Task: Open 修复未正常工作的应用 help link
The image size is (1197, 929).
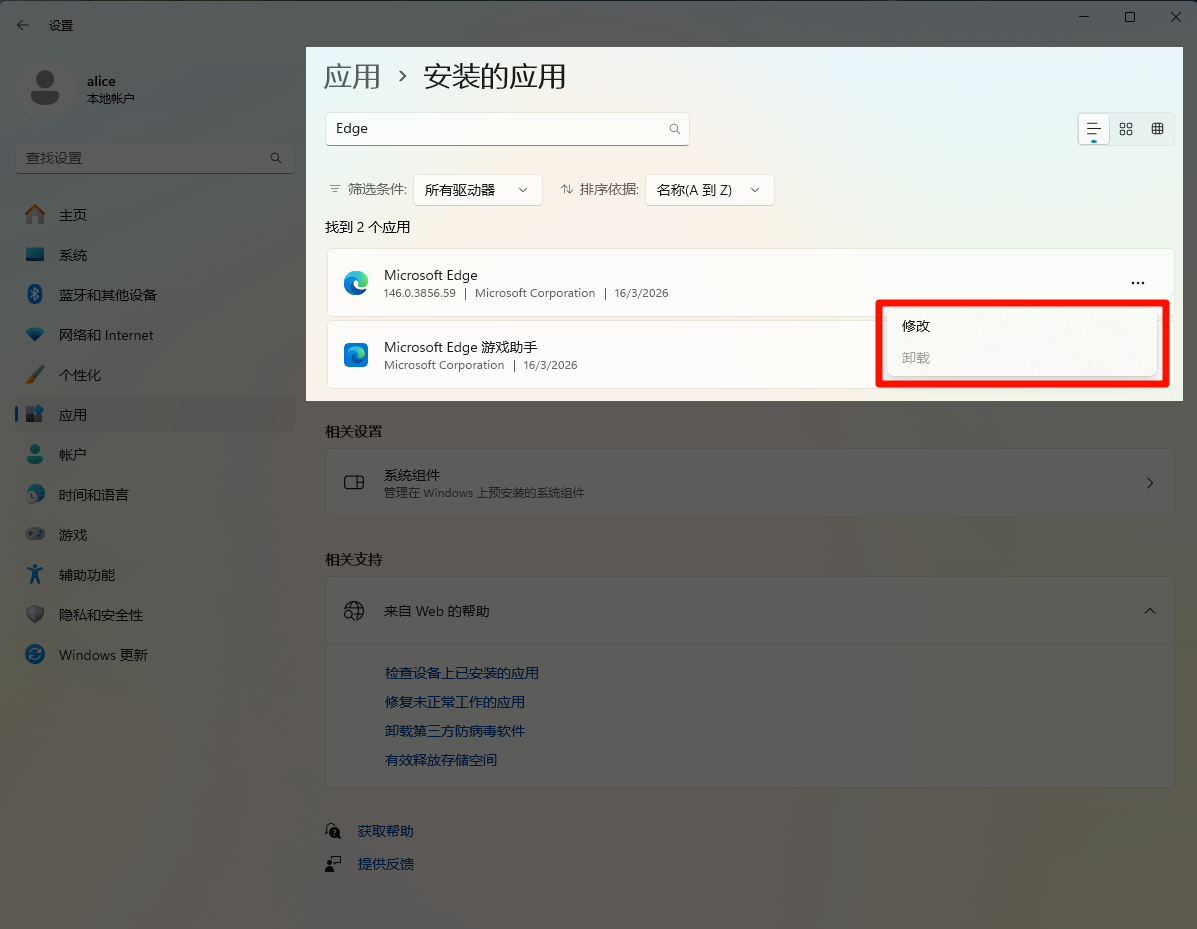Action: pos(455,702)
